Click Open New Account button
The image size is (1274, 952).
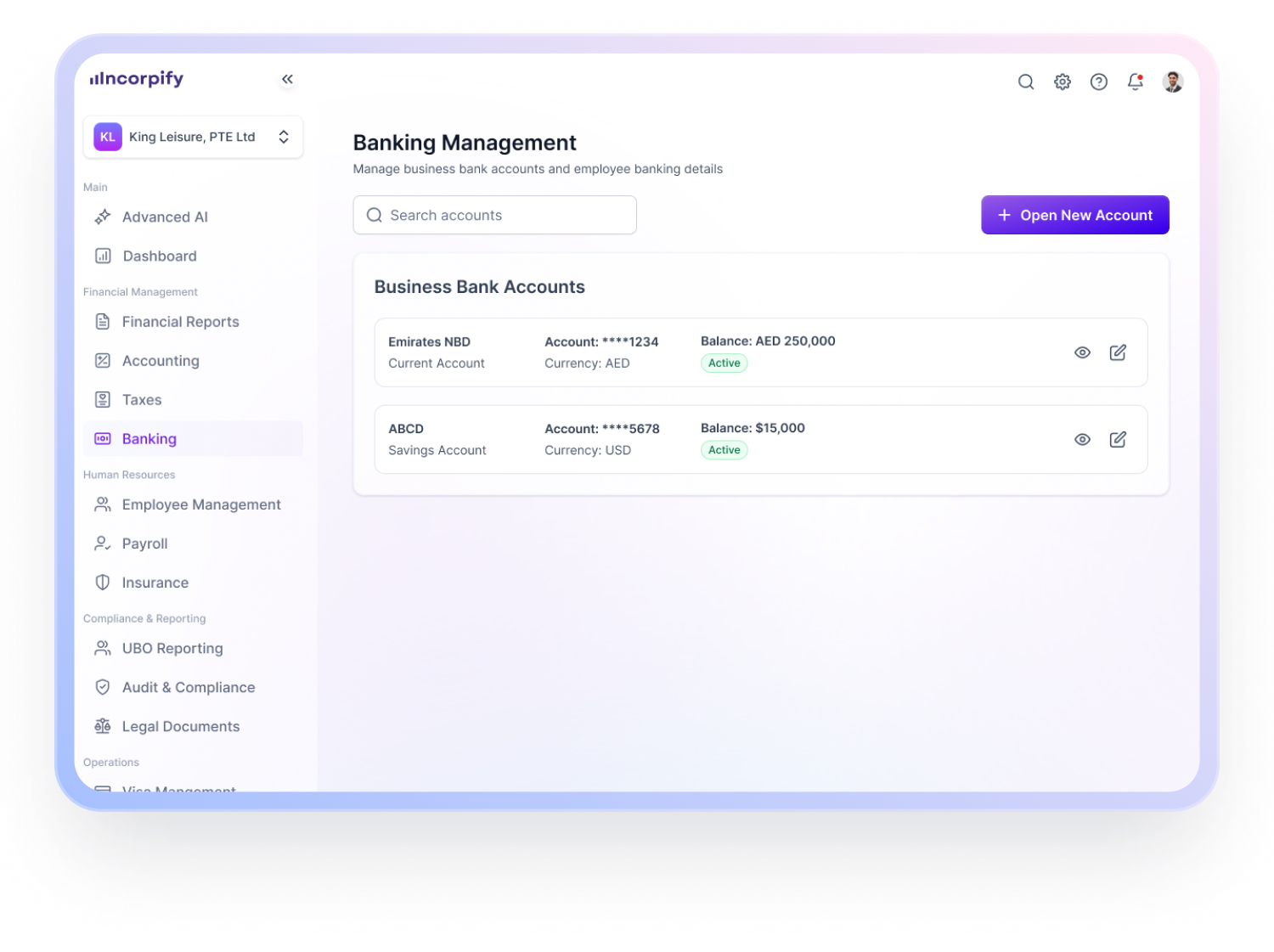pyautogui.click(x=1075, y=215)
